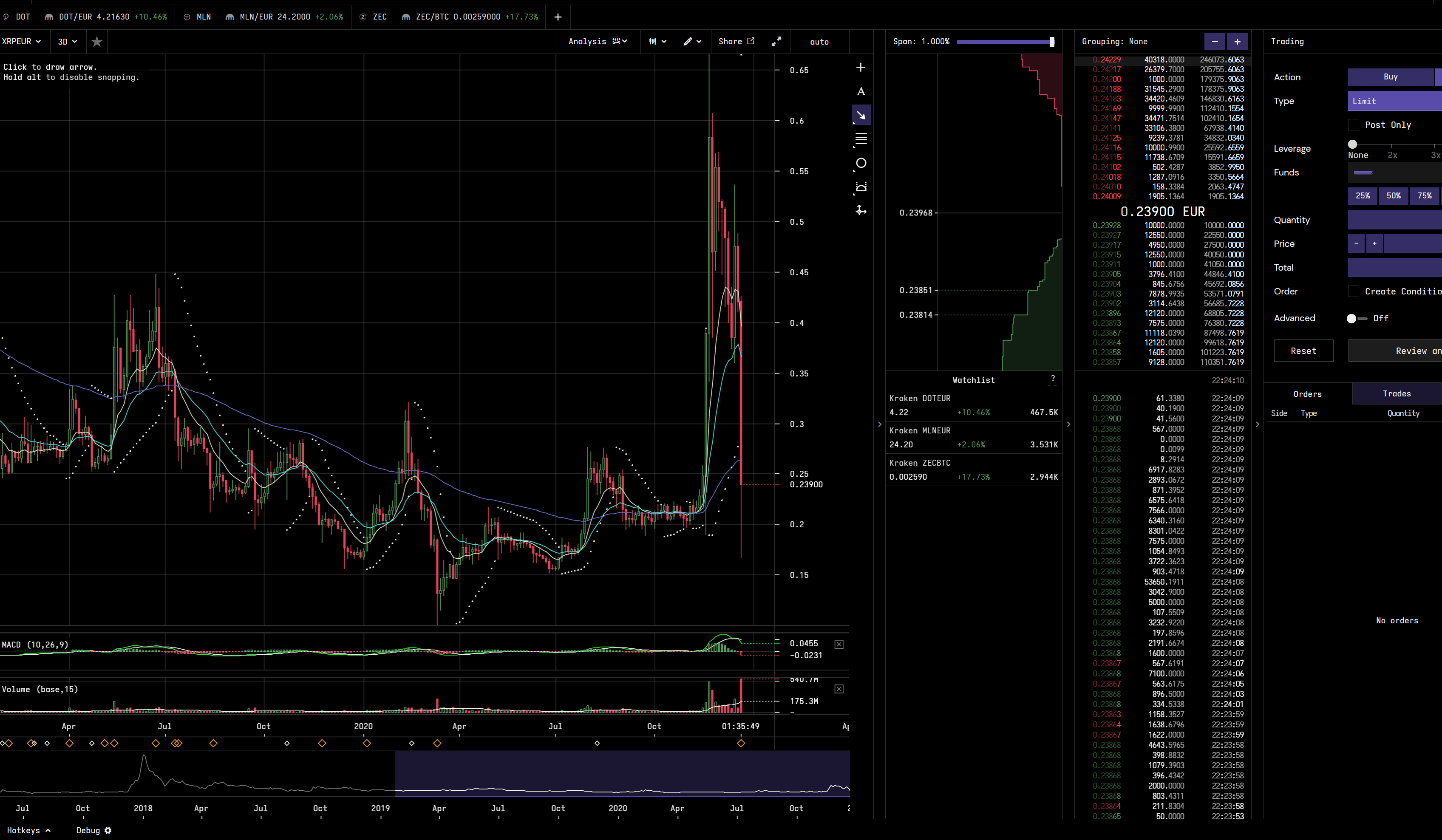The height and width of the screenshot is (840, 1442).
Task: Set funds to 75%
Action: click(1424, 196)
